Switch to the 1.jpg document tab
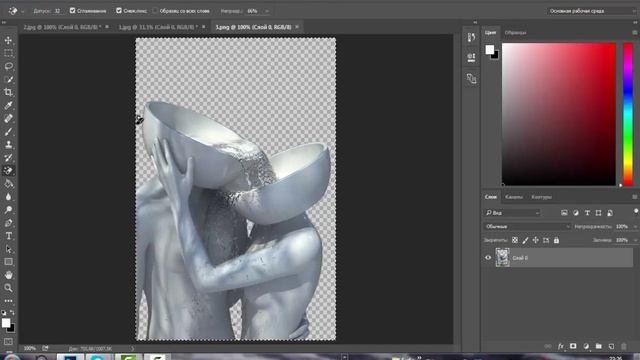 (158, 27)
